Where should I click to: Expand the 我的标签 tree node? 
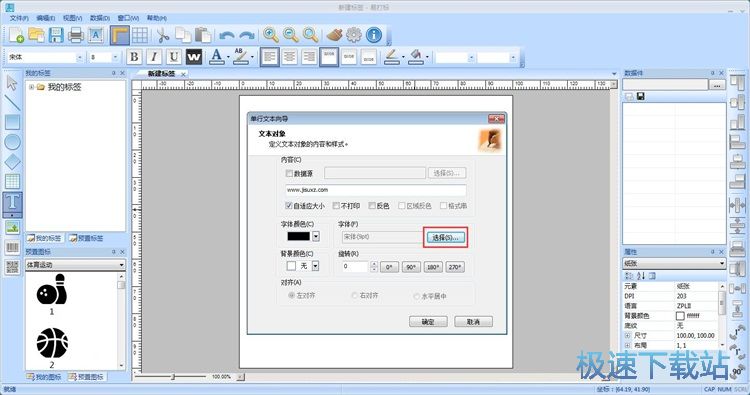(32, 87)
